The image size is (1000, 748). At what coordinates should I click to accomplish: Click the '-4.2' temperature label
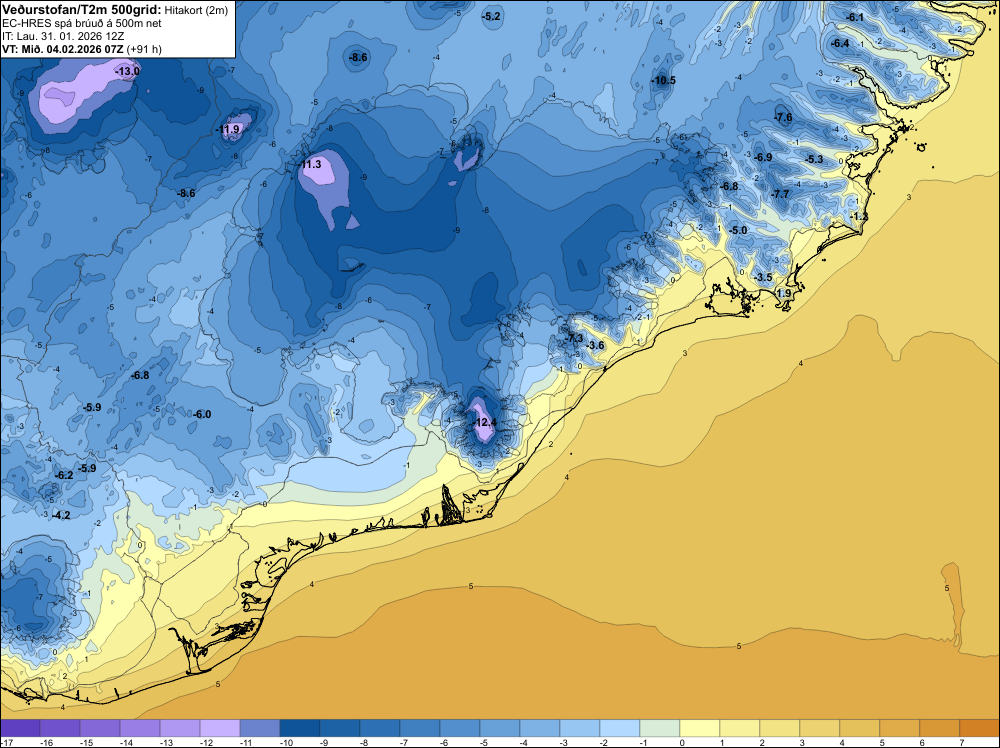61,515
